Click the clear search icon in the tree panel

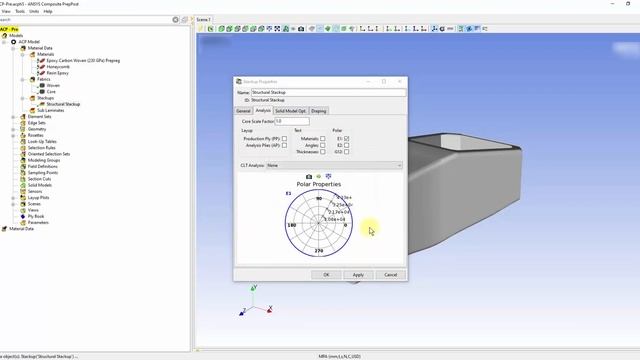tap(176, 20)
